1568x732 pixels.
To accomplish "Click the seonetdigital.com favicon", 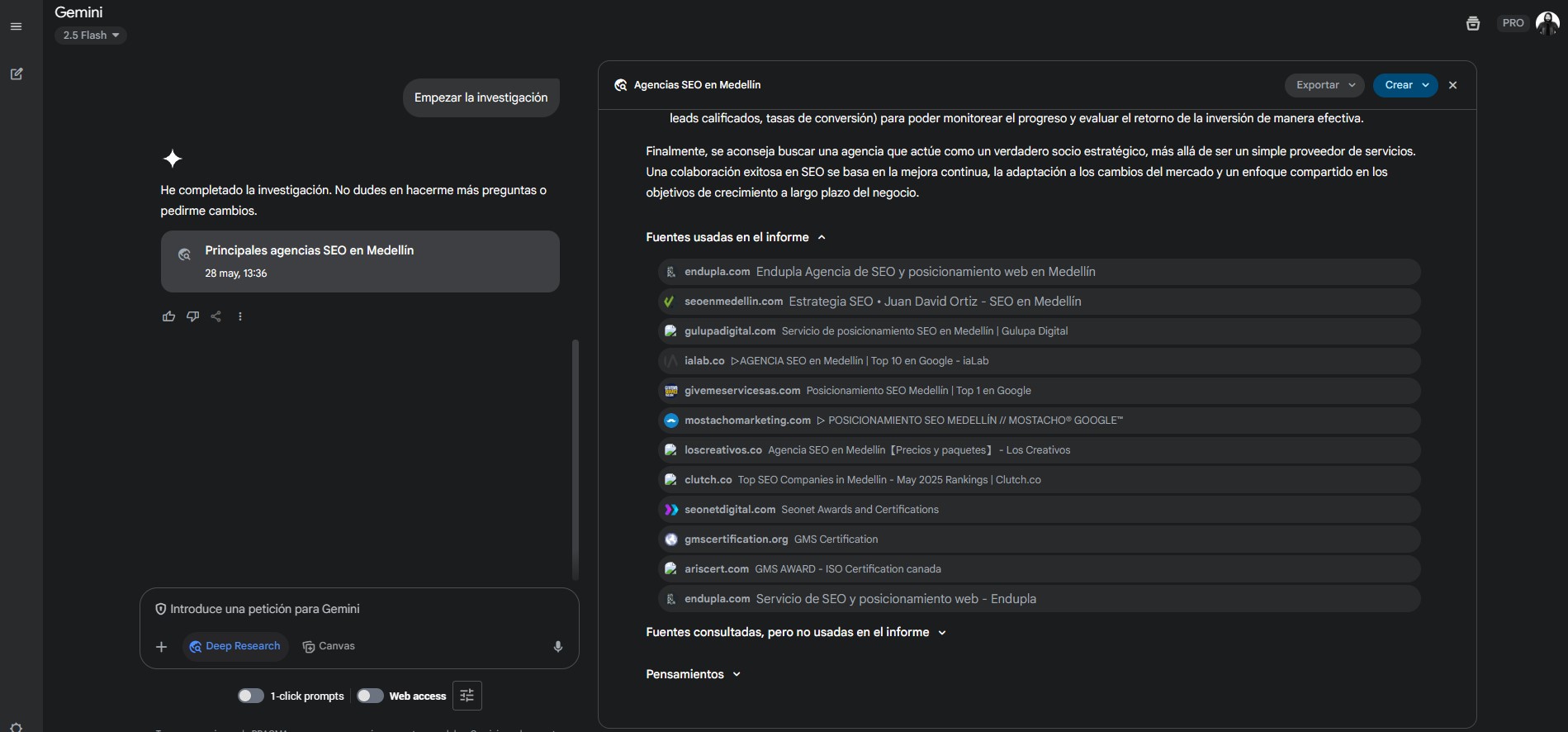I will click(671, 510).
